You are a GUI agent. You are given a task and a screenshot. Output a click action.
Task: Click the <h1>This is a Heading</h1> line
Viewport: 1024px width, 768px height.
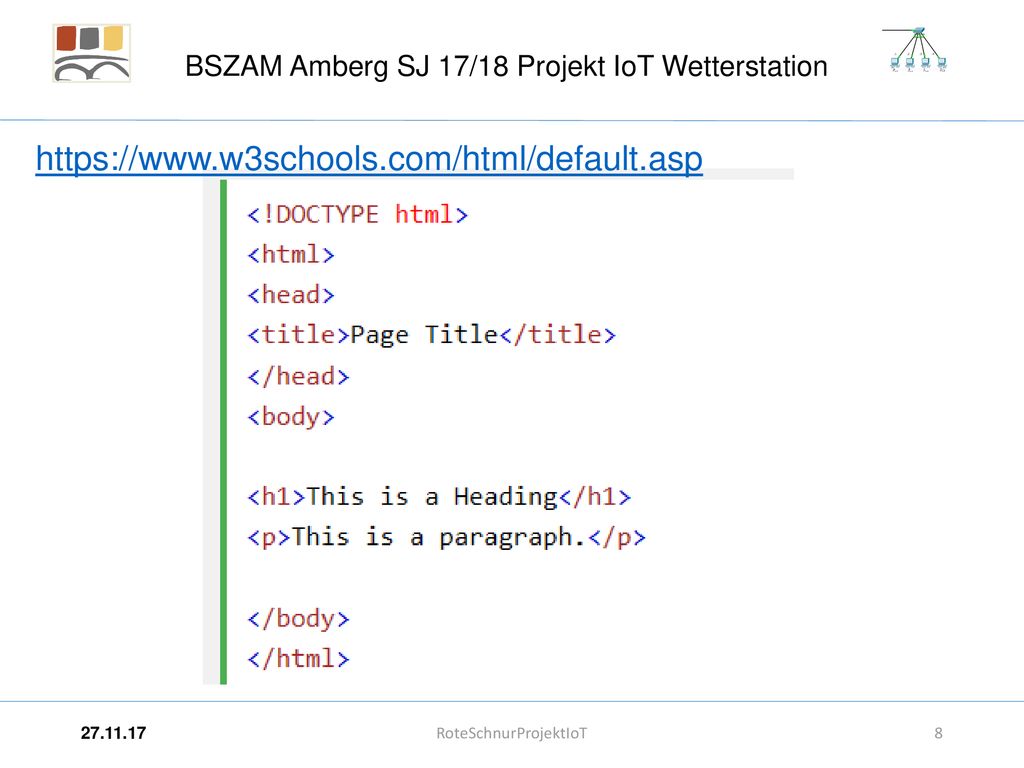tap(439, 497)
